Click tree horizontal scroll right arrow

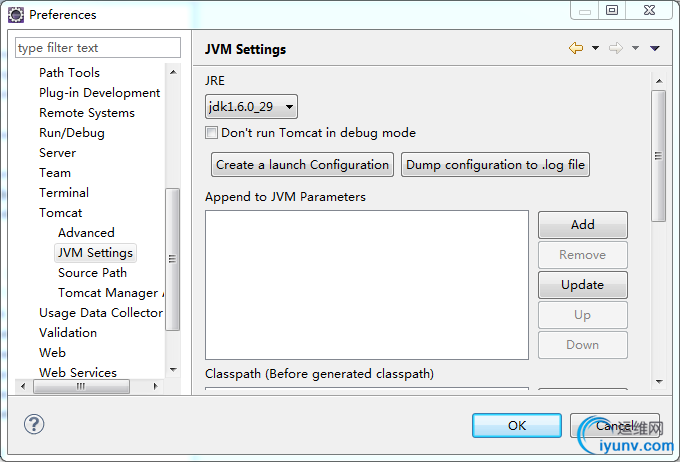(x=155, y=386)
